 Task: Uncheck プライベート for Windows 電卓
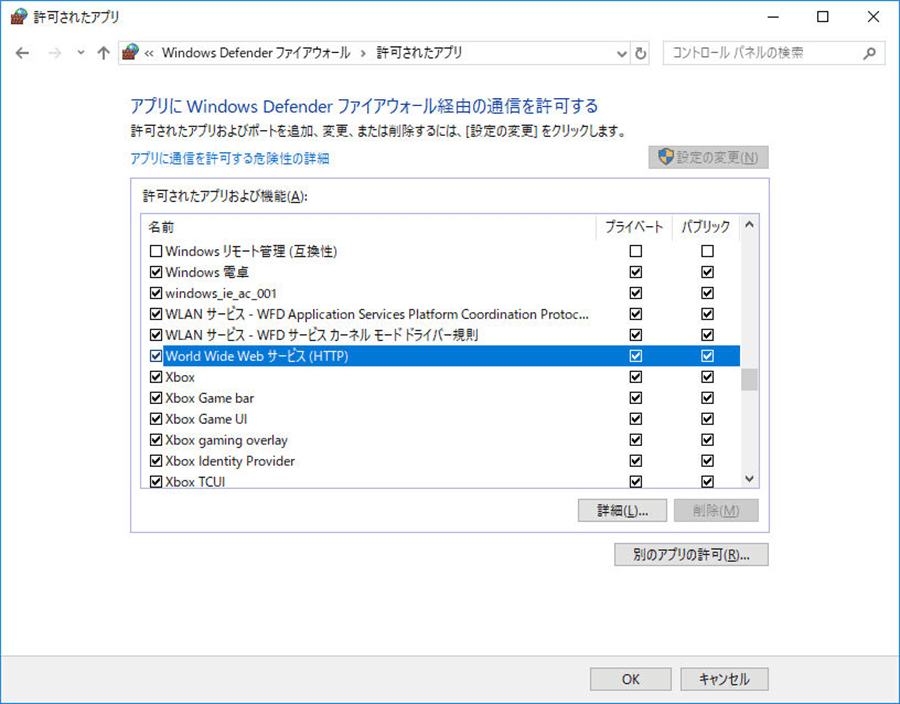(635, 272)
